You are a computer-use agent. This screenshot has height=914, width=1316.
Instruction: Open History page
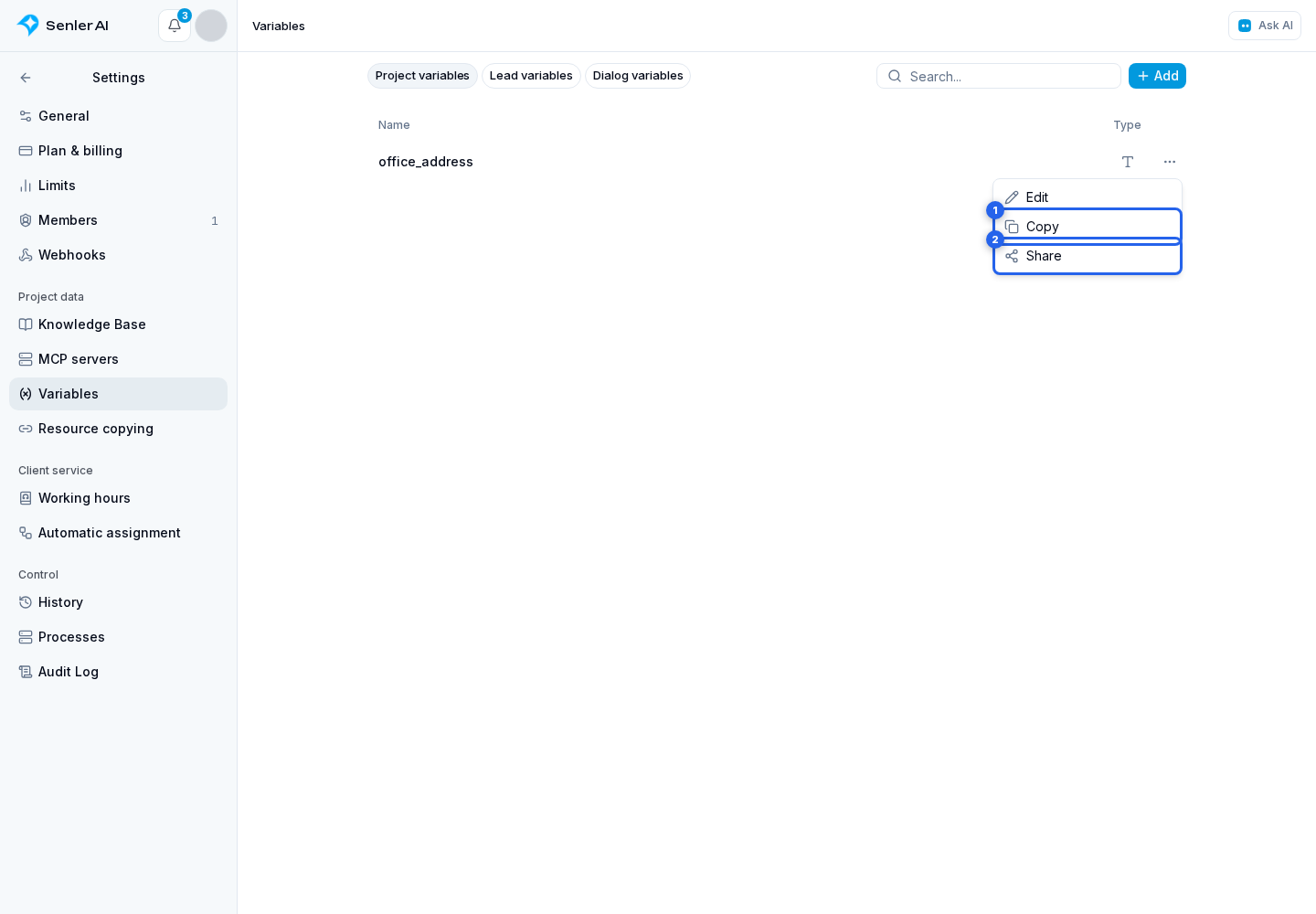[118, 602]
